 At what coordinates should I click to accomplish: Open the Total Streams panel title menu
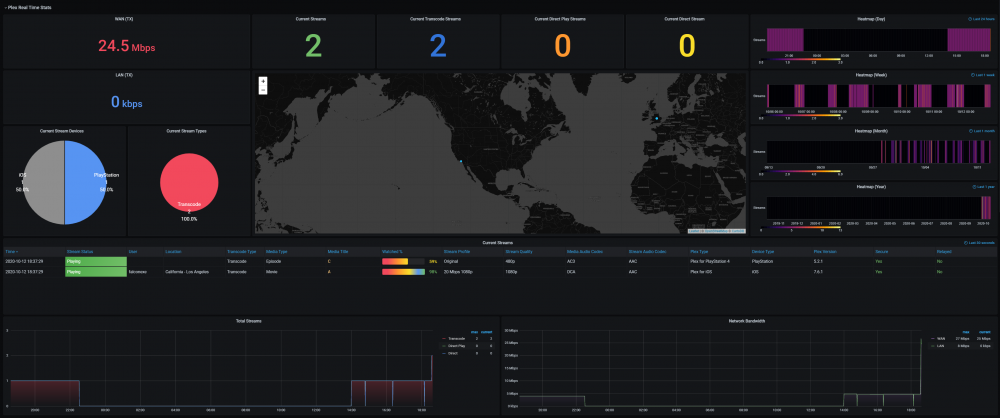(x=249, y=321)
